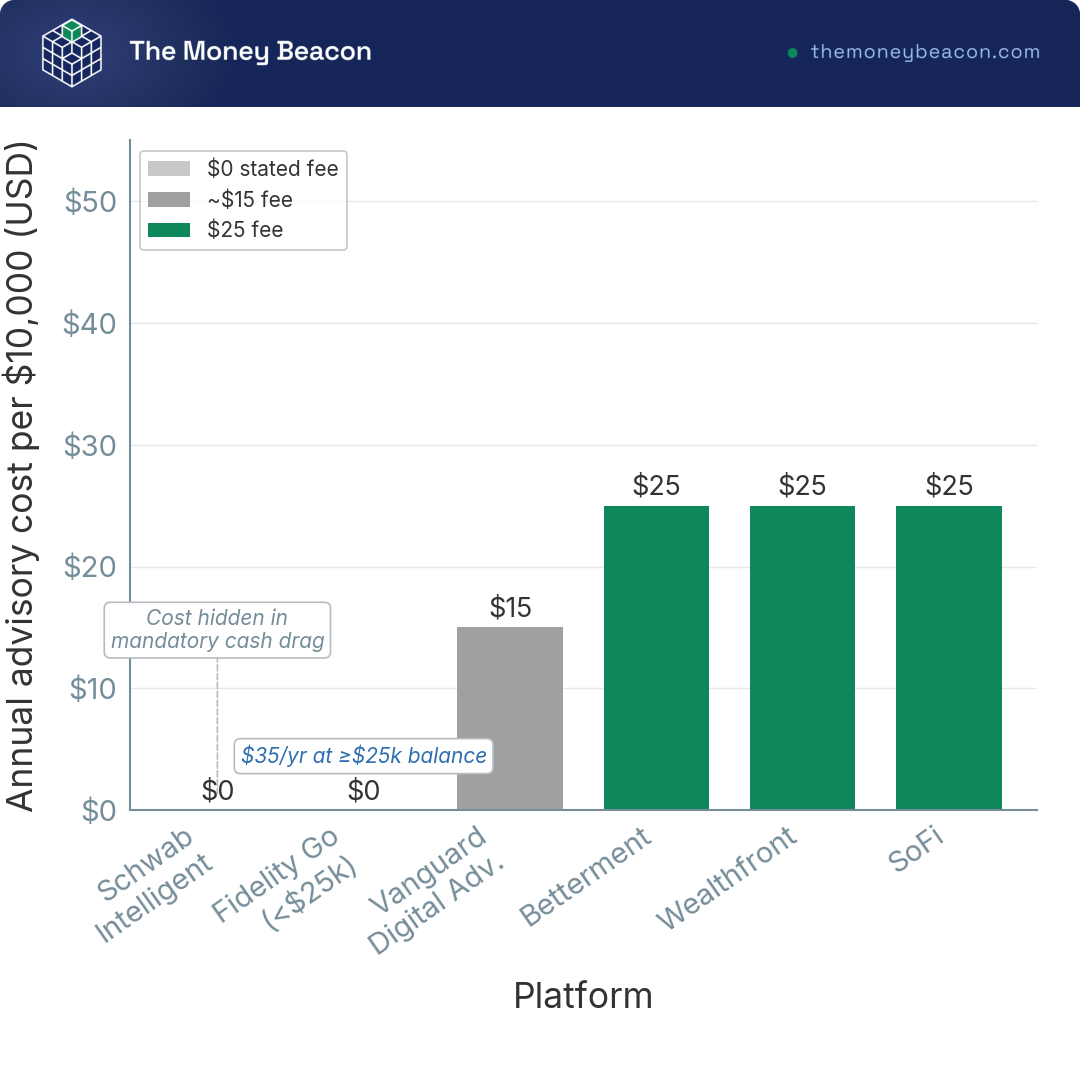The height and width of the screenshot is (1080, 1080).
Task: Click the green SoFi bar
Action: pyautogui.click(x=948, y=658)
